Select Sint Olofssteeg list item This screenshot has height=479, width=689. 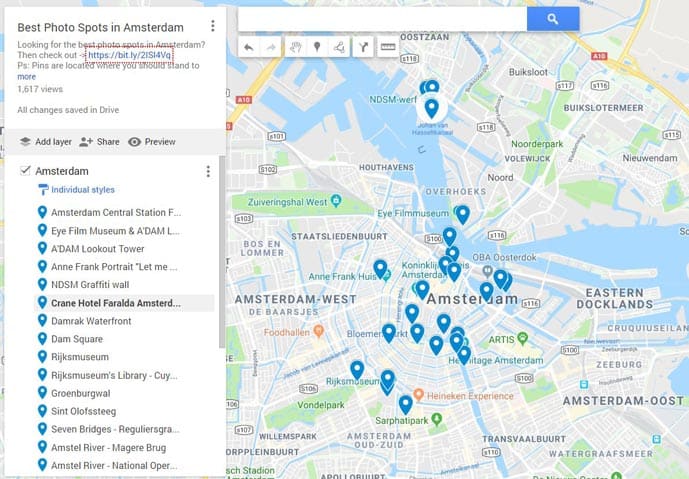(124, 411)
